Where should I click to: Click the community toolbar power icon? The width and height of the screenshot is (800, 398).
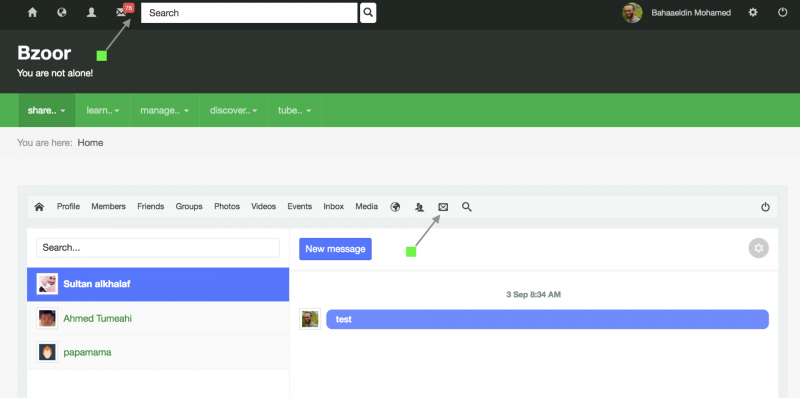point(765,207)
